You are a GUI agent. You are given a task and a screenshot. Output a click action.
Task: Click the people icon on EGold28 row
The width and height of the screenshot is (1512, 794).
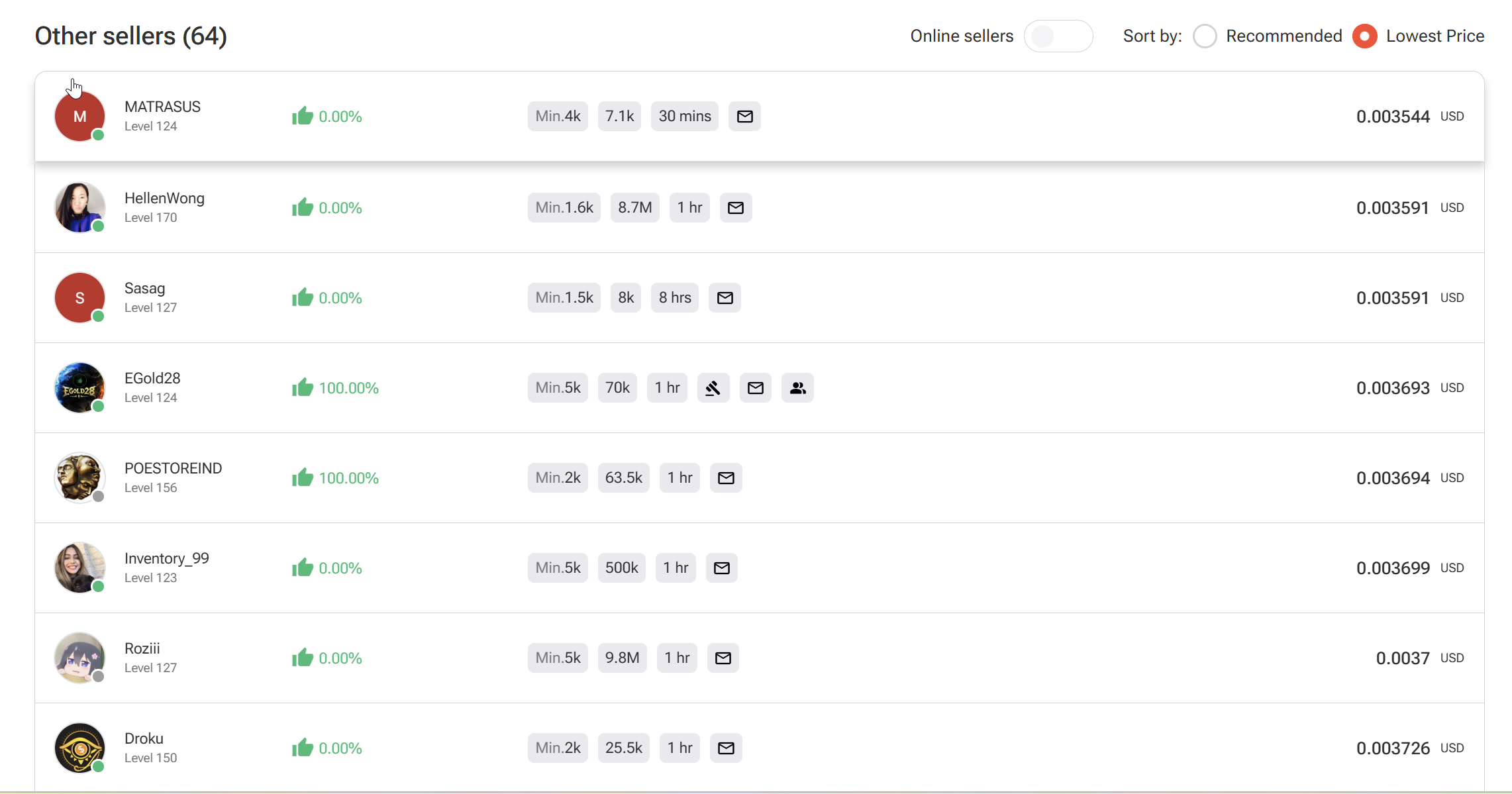pyautogui.click(x=797, y=388)
